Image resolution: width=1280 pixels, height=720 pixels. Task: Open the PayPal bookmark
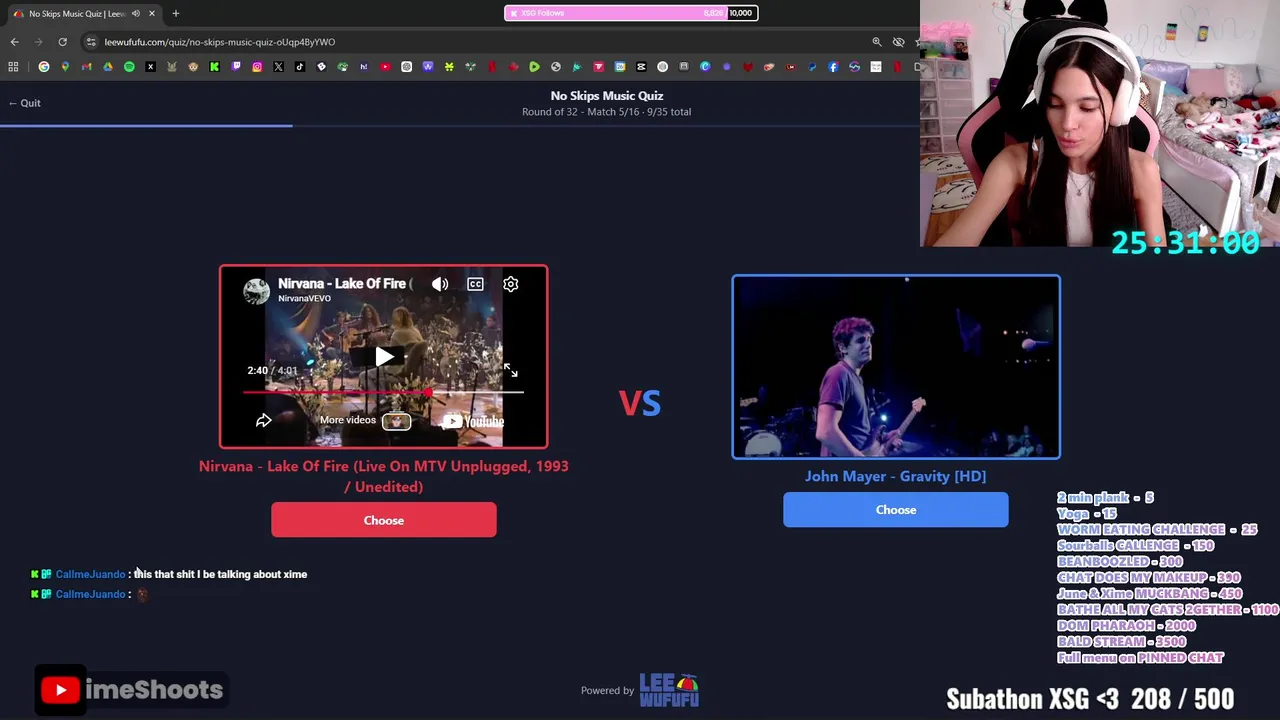[x=812, y=67]
